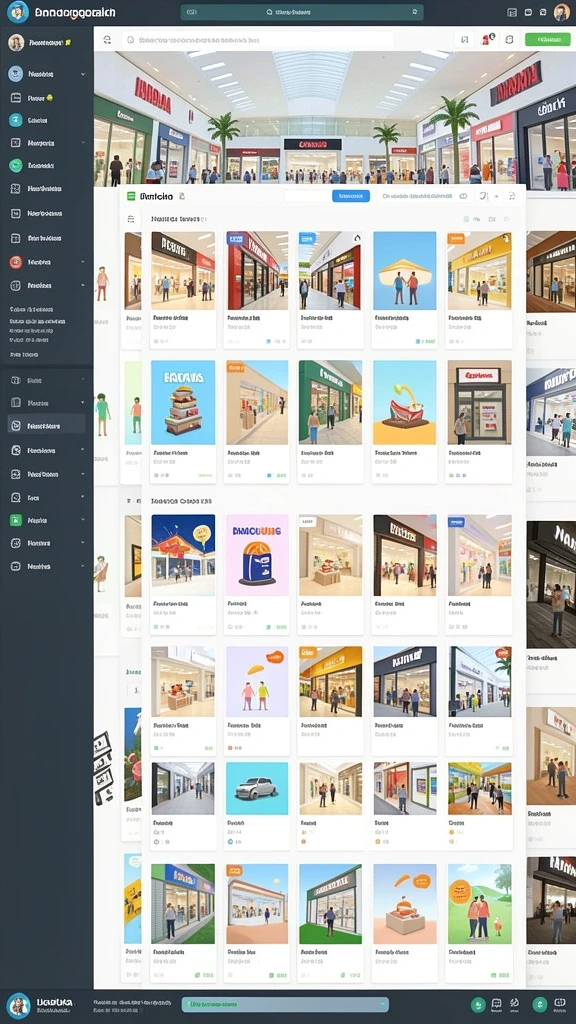Click the profile avatar in the bottom-left corner
Viewport: 576px width, 1024px height.
coord(18,1006)
